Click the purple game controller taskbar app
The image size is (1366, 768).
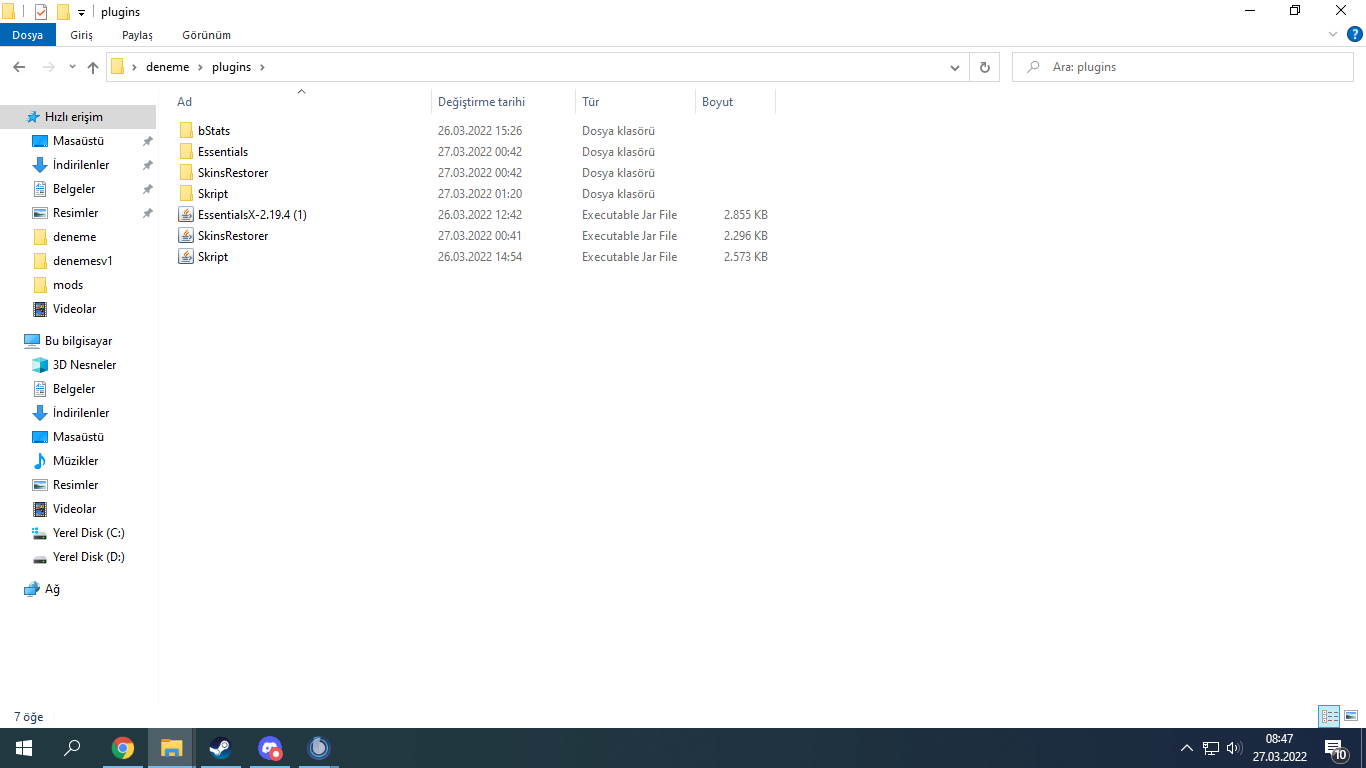(269, 748)
